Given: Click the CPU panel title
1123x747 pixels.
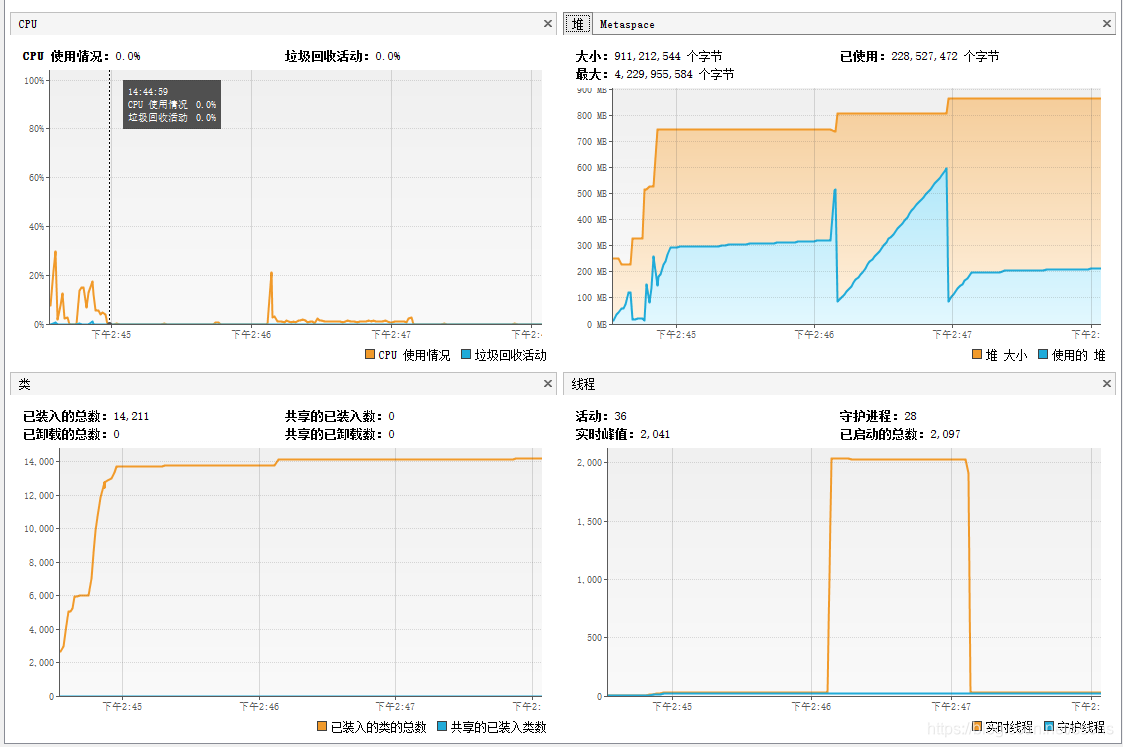Looking at the screenshot, I should [28, 24].
